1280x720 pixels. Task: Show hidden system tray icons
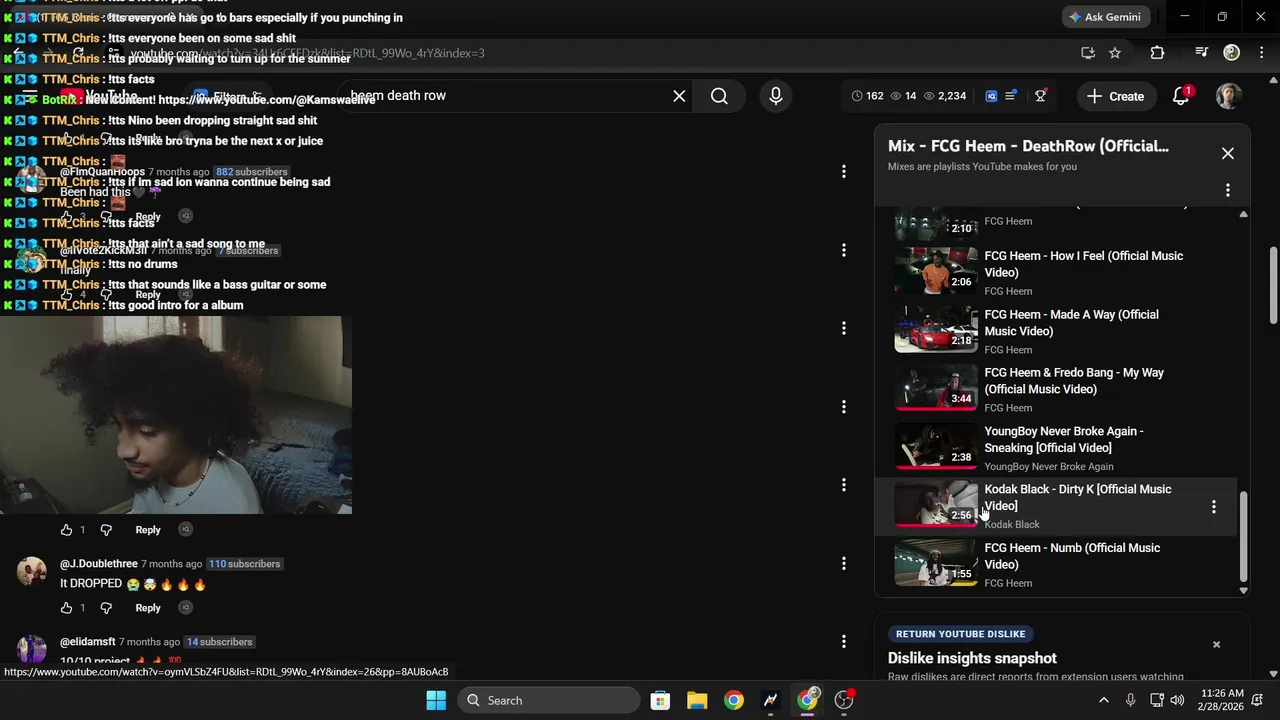pyautogui.click(x=1104, y=700)
